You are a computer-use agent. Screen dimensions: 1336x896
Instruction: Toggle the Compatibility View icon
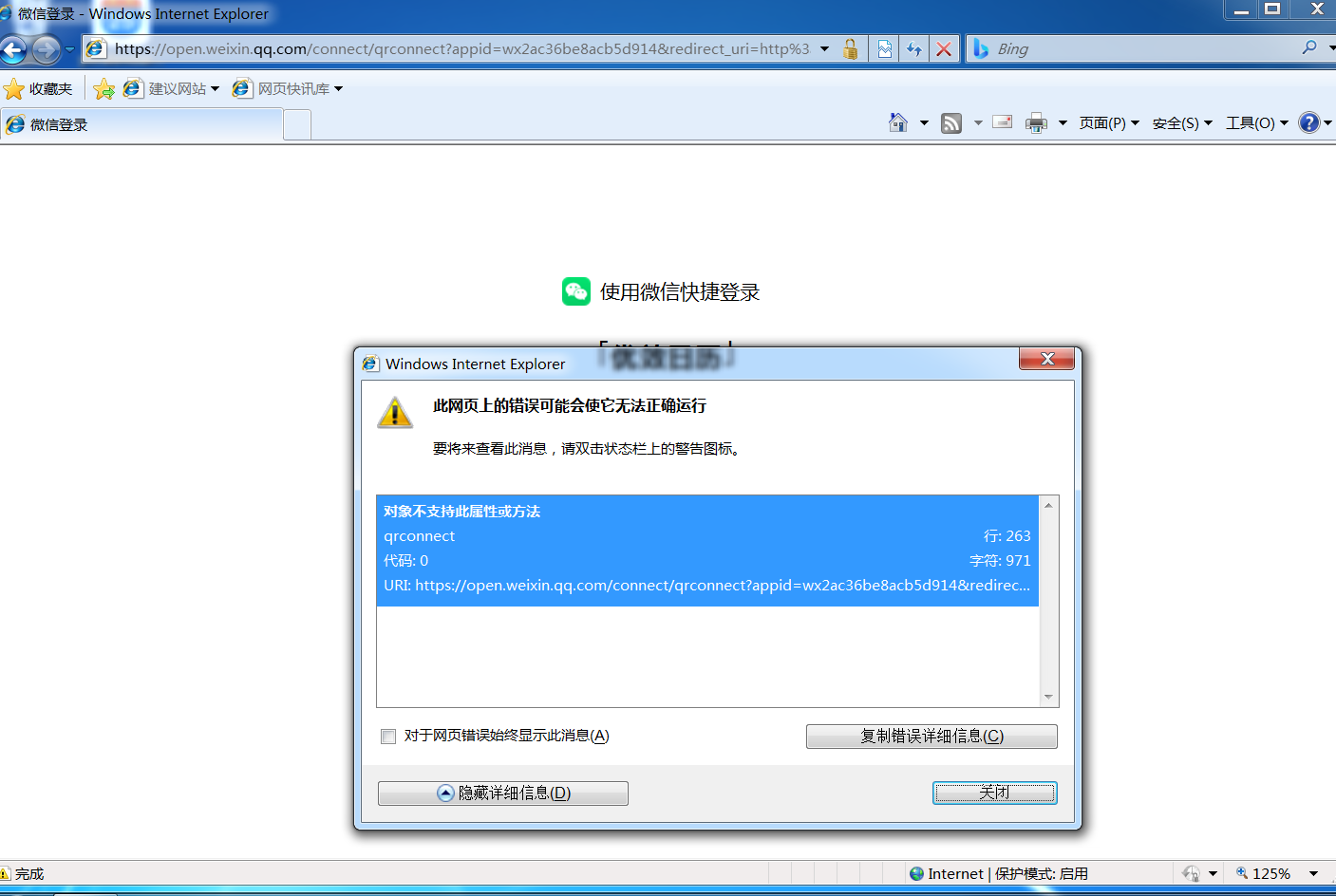tap(884, 48)
